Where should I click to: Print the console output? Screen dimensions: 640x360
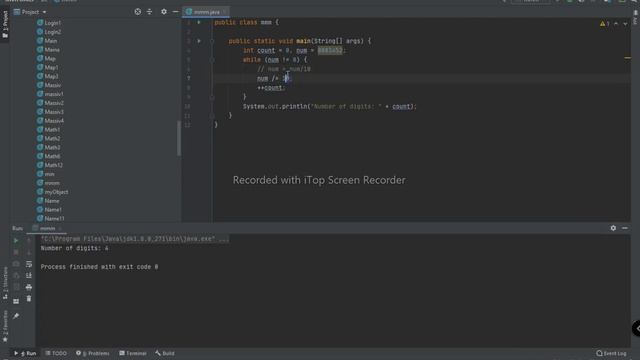(29, 287)
